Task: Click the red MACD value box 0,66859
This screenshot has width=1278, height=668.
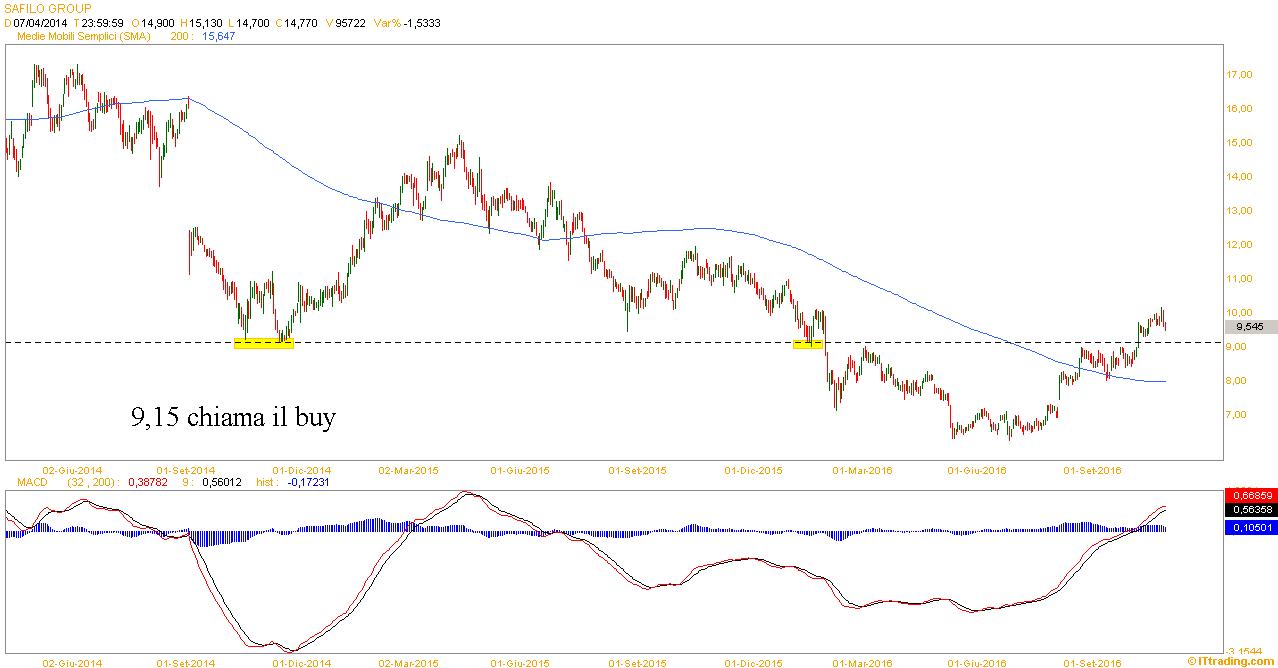Action: tap(1249, 495)
